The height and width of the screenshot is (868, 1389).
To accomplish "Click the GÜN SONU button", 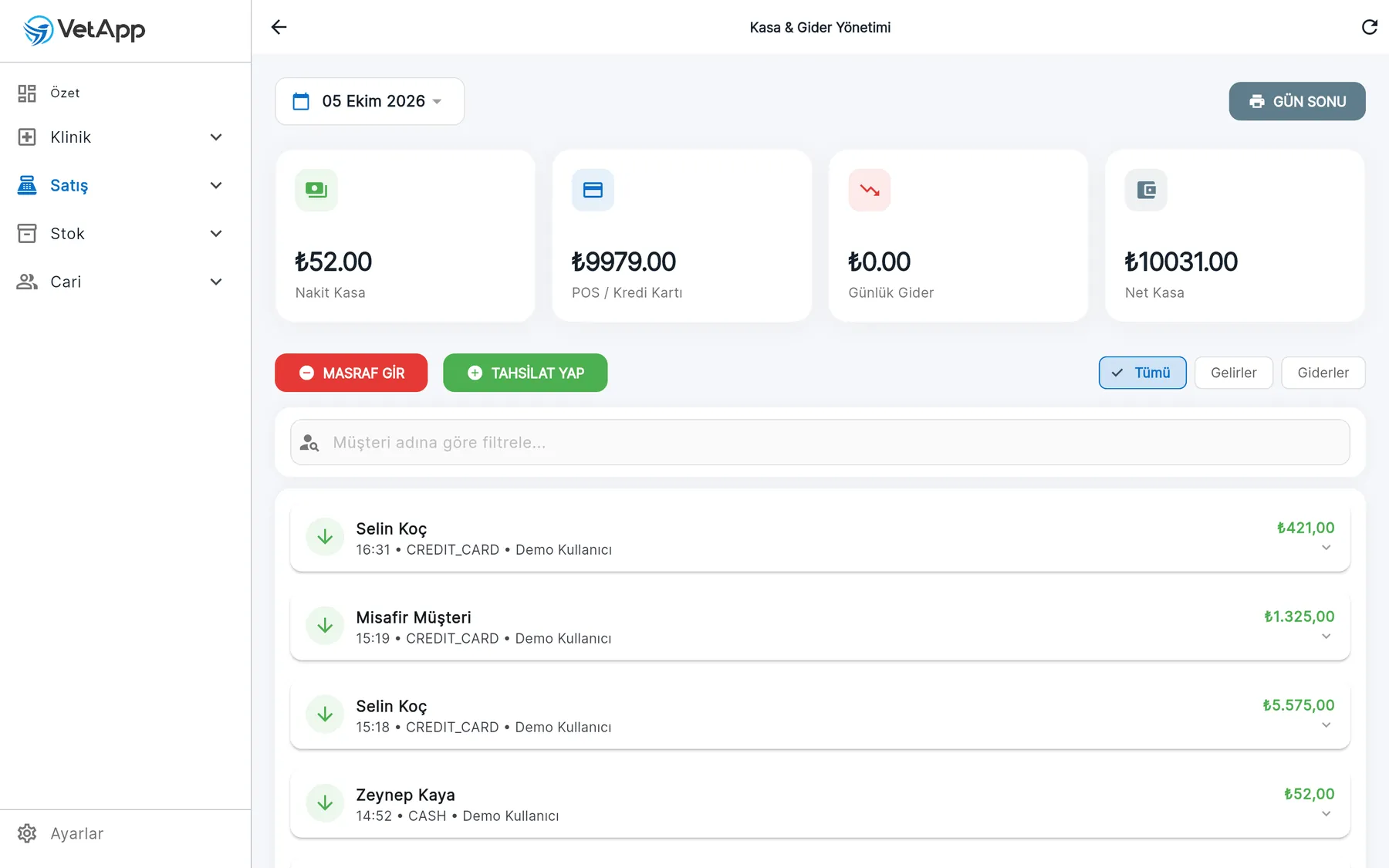I will pos(1297,101).
